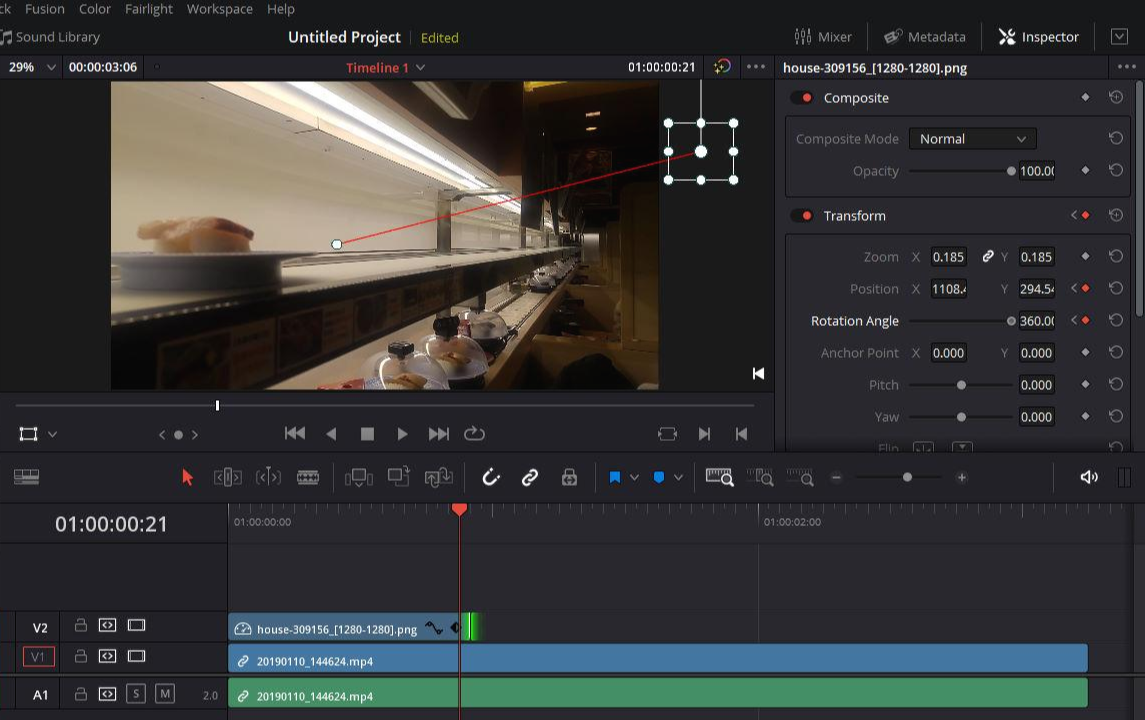Open the Composite Mode Normal dropdown

[973, 139]
